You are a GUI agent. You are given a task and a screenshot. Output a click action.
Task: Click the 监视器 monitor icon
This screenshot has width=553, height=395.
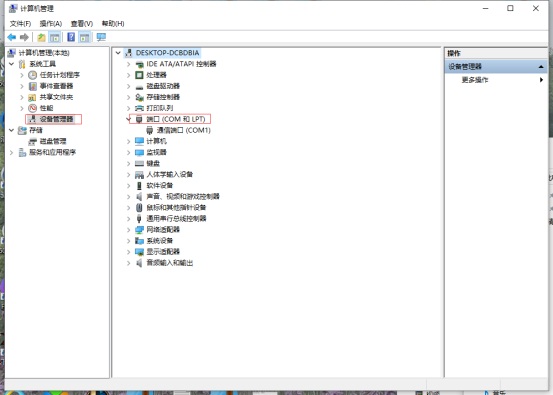(139, 152)
